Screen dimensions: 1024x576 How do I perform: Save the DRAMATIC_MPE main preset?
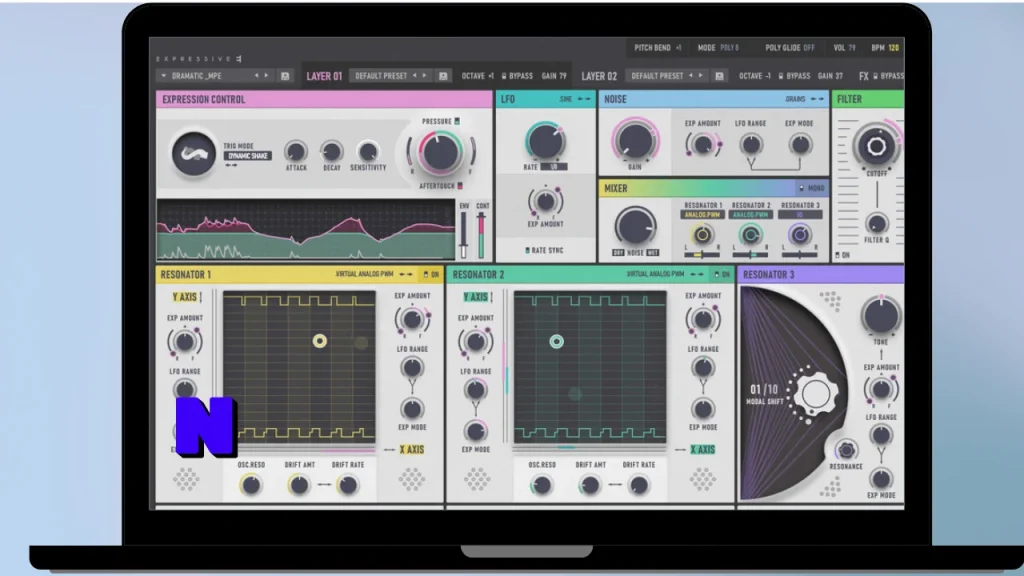pos(285,76)
